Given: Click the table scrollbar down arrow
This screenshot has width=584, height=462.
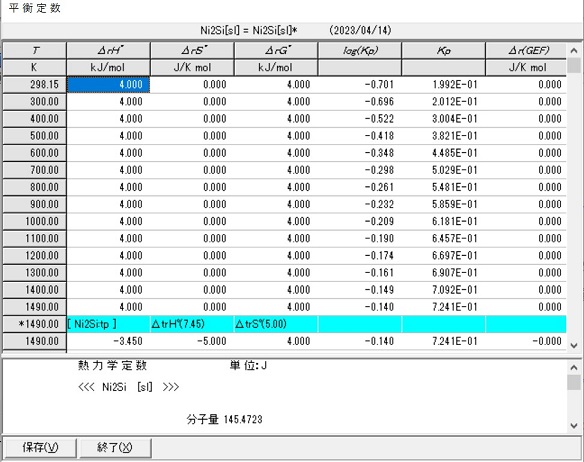Looking at the screenshot, I should pos(574,345).
